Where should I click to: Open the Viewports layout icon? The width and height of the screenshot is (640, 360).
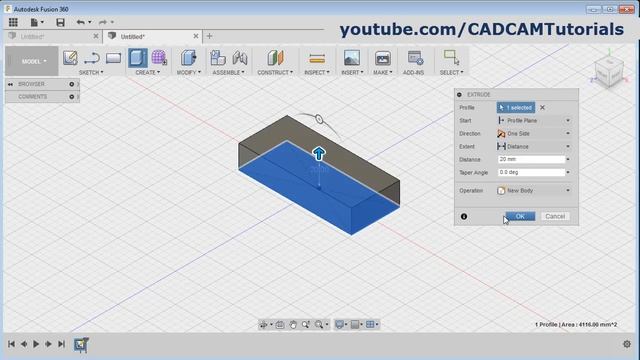click(370, 324)
